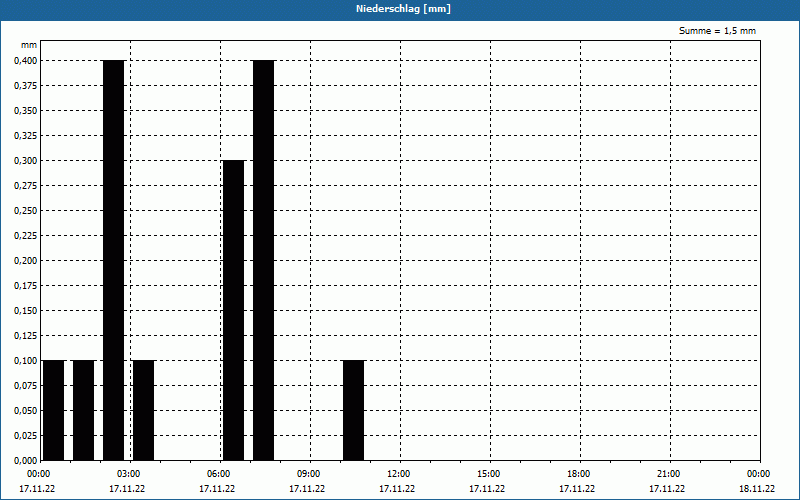
Task: Click the 09:00 time label
Action: coord(309,474)
